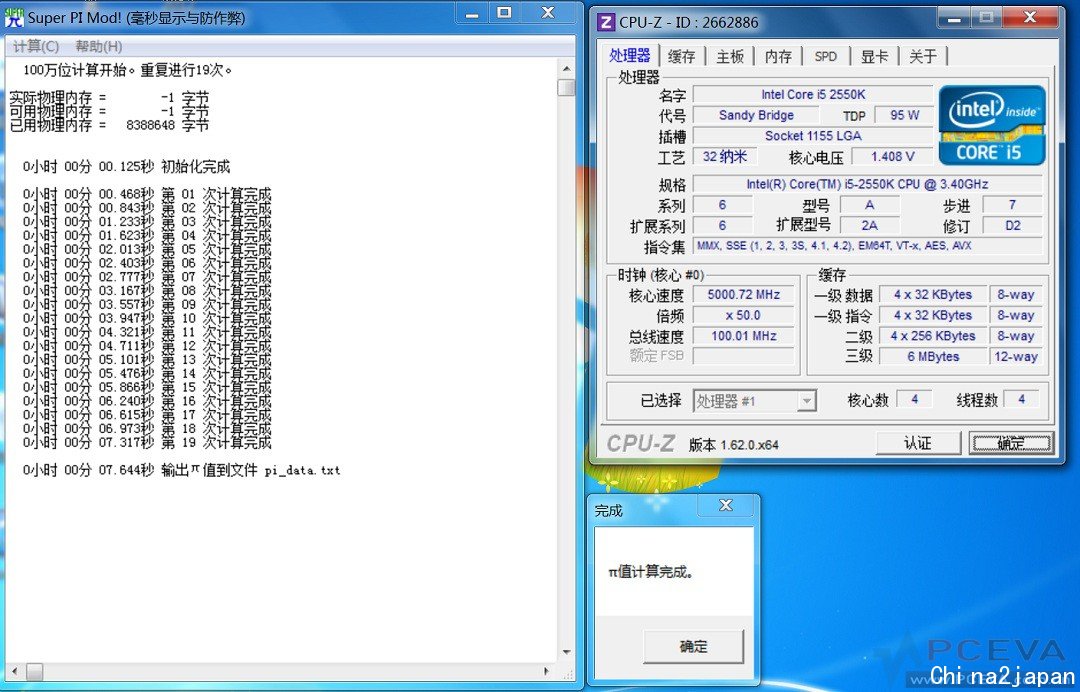Click Super PI horizontal scrollbar left arrow
Viewport: 1080px width, 692px height.
point(16,671)
